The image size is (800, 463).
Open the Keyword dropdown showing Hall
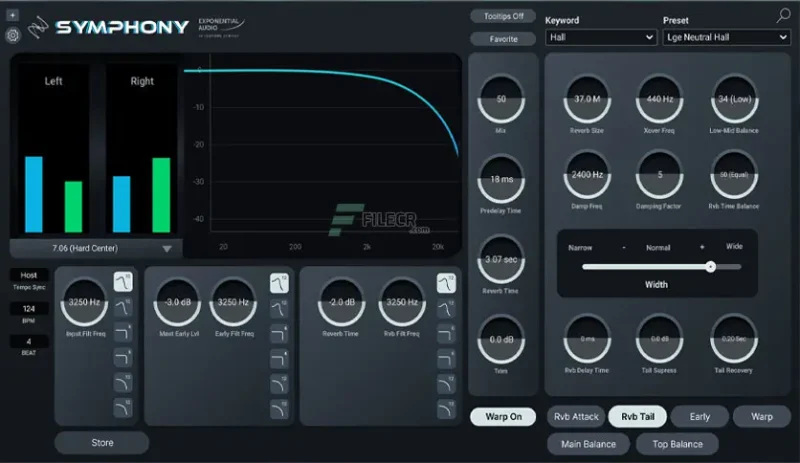(601, 37)
